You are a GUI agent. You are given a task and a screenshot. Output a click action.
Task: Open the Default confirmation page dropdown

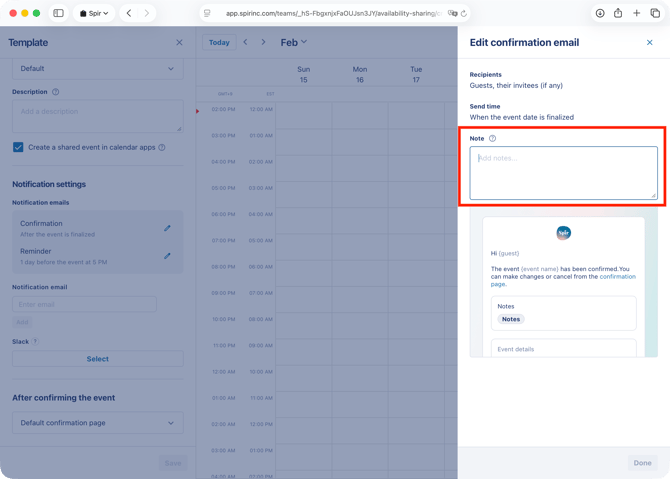click(97, 423)
